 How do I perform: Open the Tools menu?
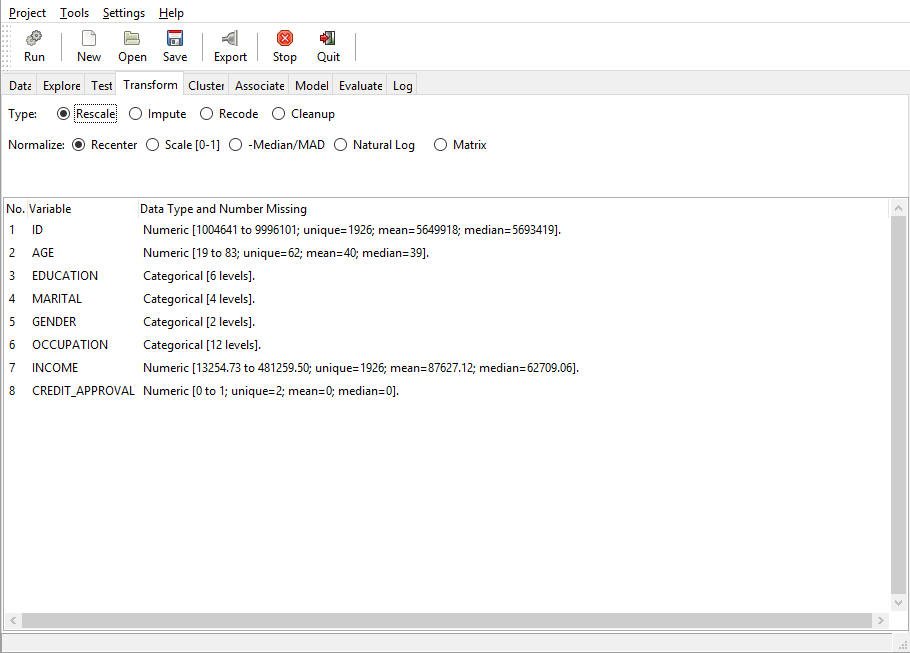(x=74, y=13)
